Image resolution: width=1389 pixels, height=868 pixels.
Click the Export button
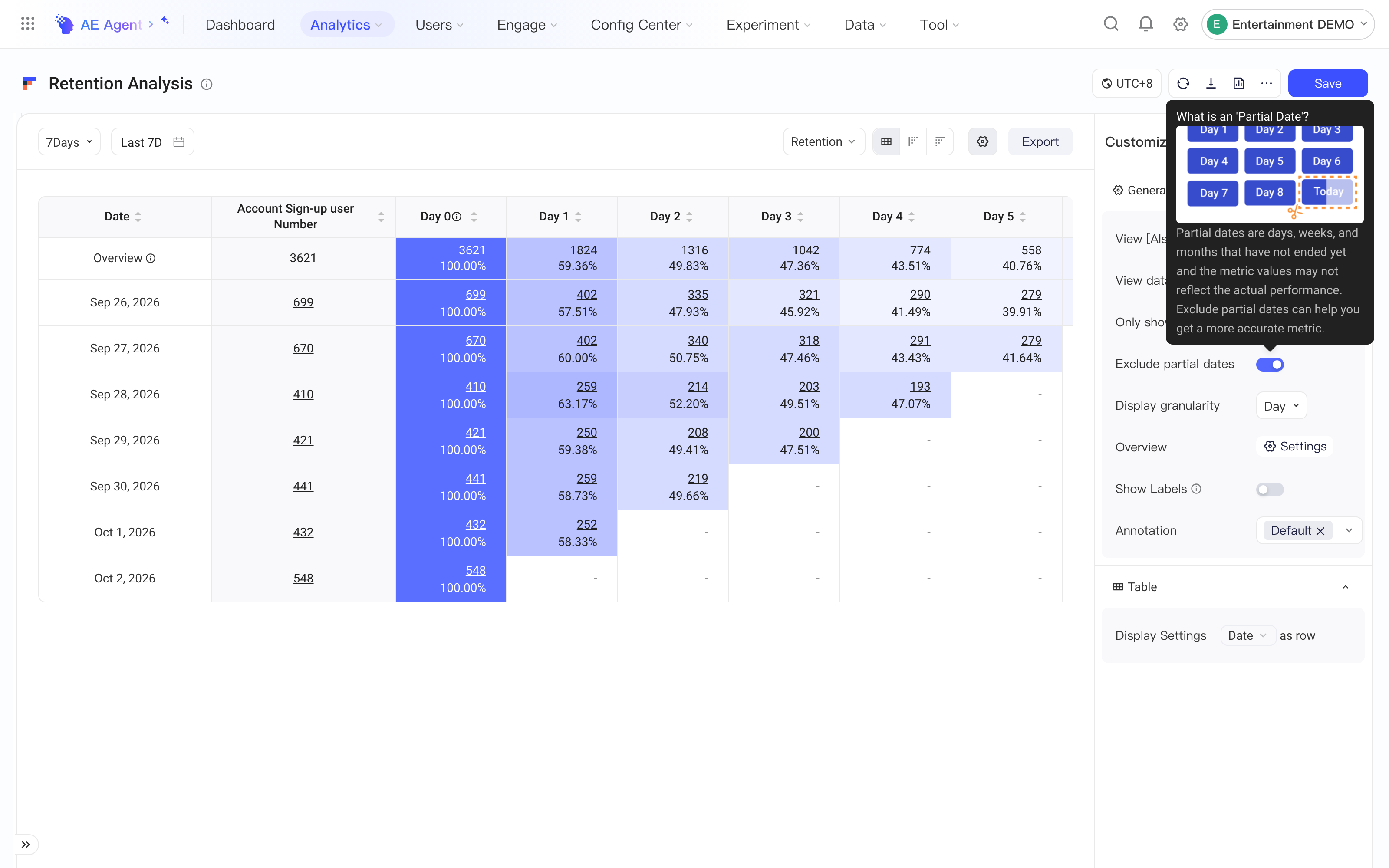[1040, 142]
